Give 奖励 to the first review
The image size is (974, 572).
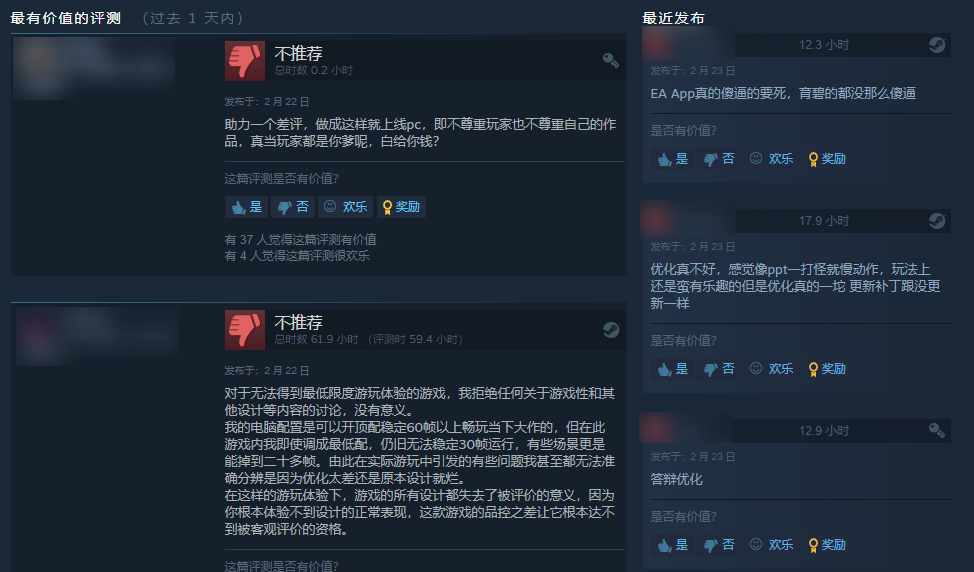(401, 207)
